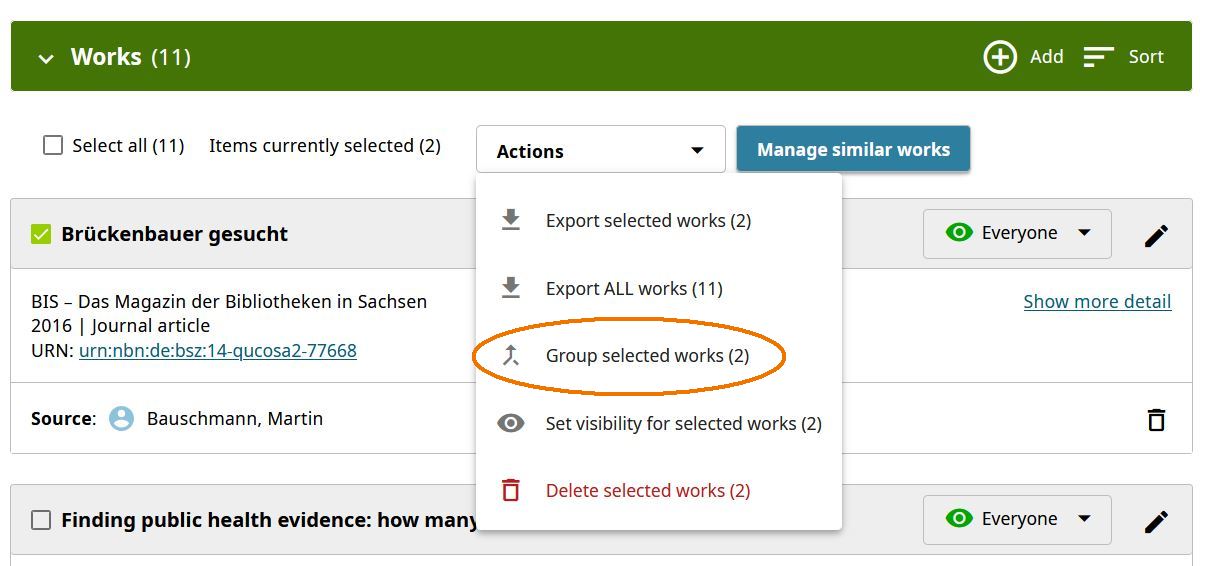The image size is (1206, 566).
Task: Collapse the Works section chevron
Action: (45, 58)
